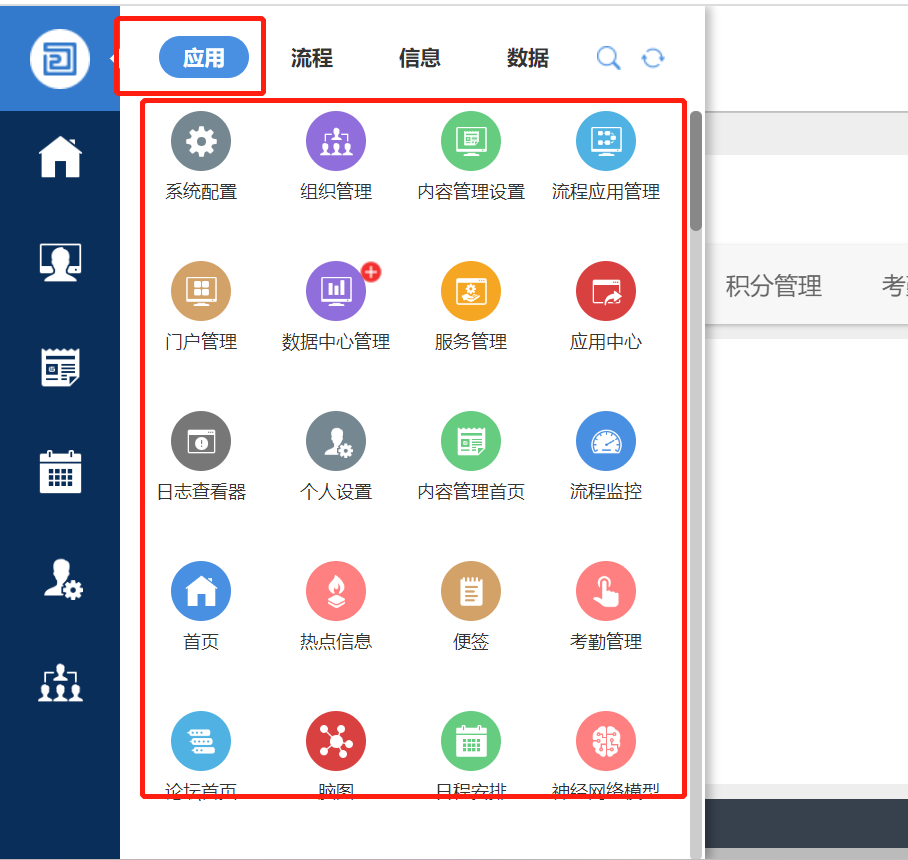The height and width of the screenshot is (860, 908).
Task: Open the 组织管理 app icon
Action: [336, 141]
